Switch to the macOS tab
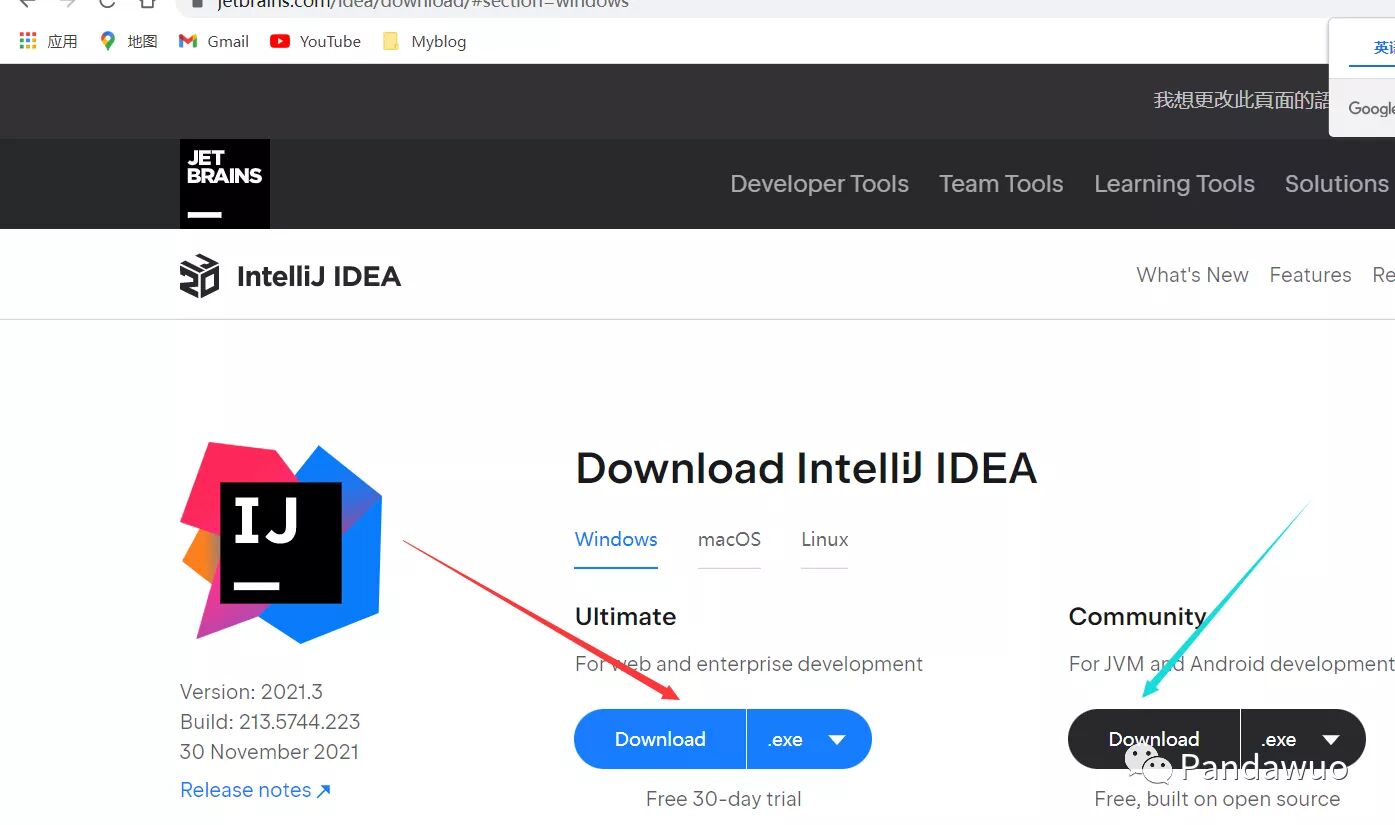Screen dimensions: 1395x825 [x=729, y=540]
